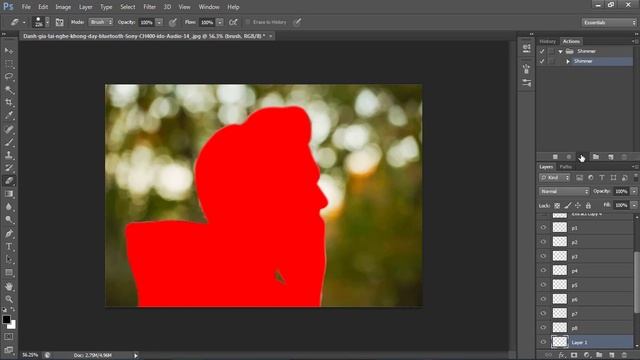This screenshot has height=360, width=640.
Task: Enable airbrush-style build-up icon
Action: tap(233, 22)
